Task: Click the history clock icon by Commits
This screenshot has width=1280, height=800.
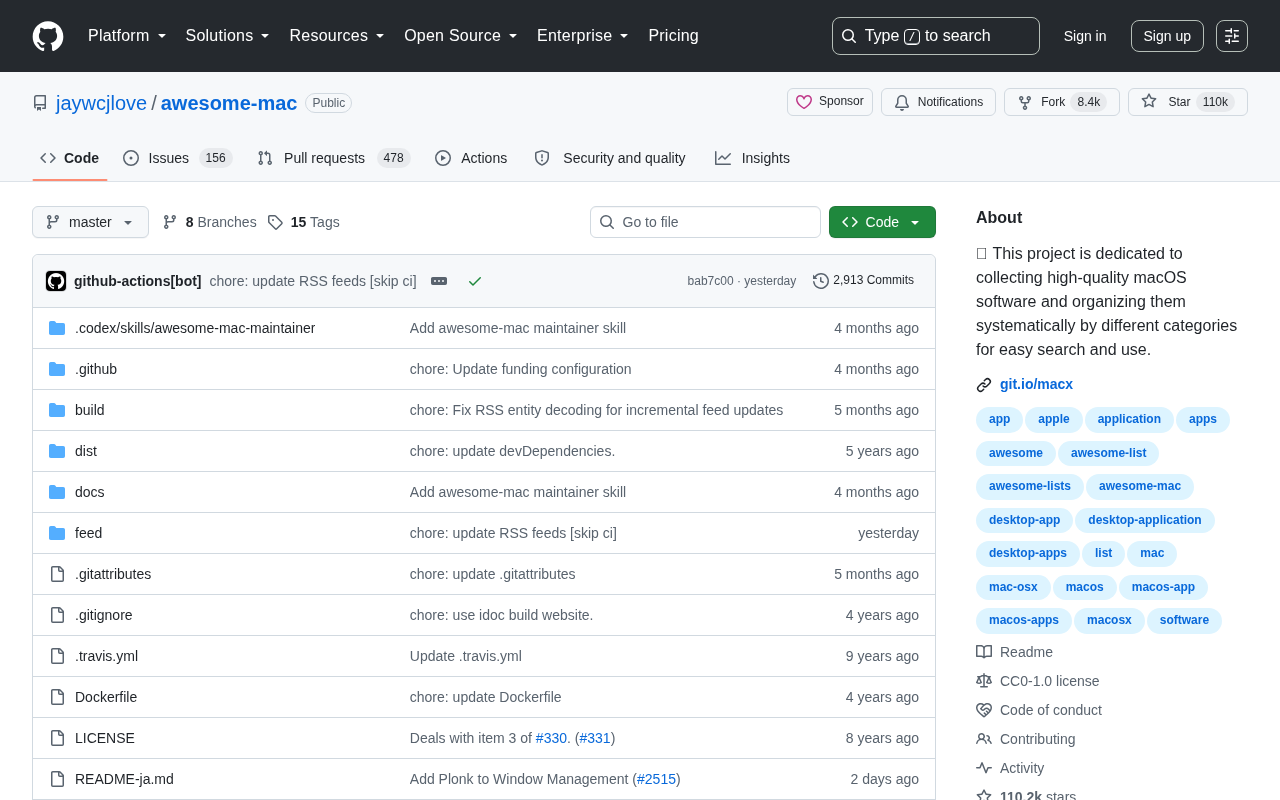Action: 821,281
